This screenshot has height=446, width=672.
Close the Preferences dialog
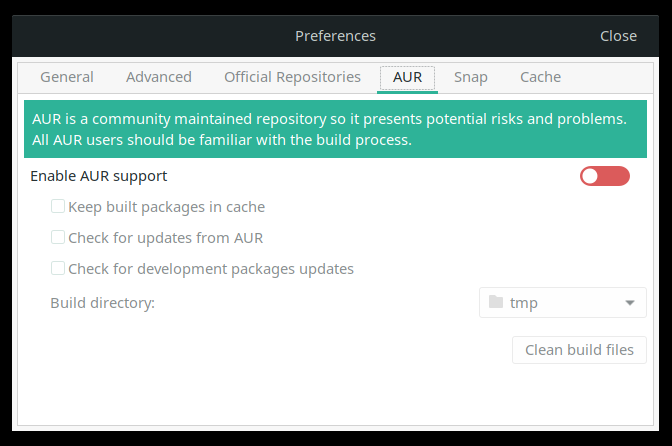tap(618, 36)
